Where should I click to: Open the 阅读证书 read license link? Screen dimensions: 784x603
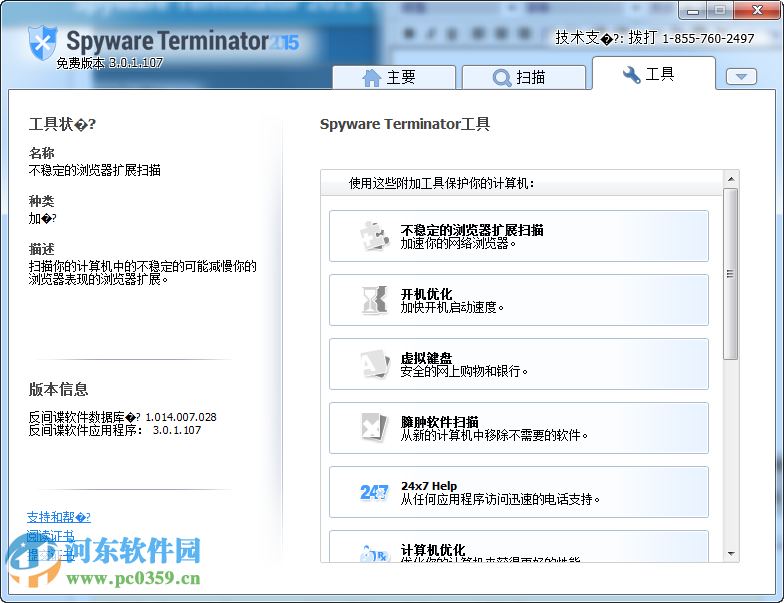[50, 536]
